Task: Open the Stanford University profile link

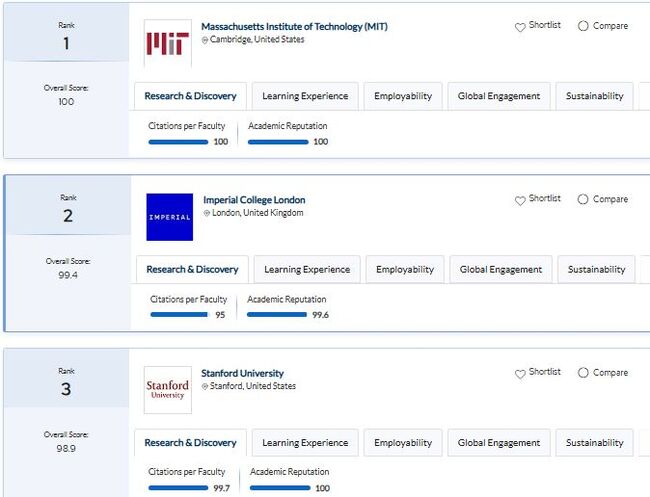Action: 242,373
